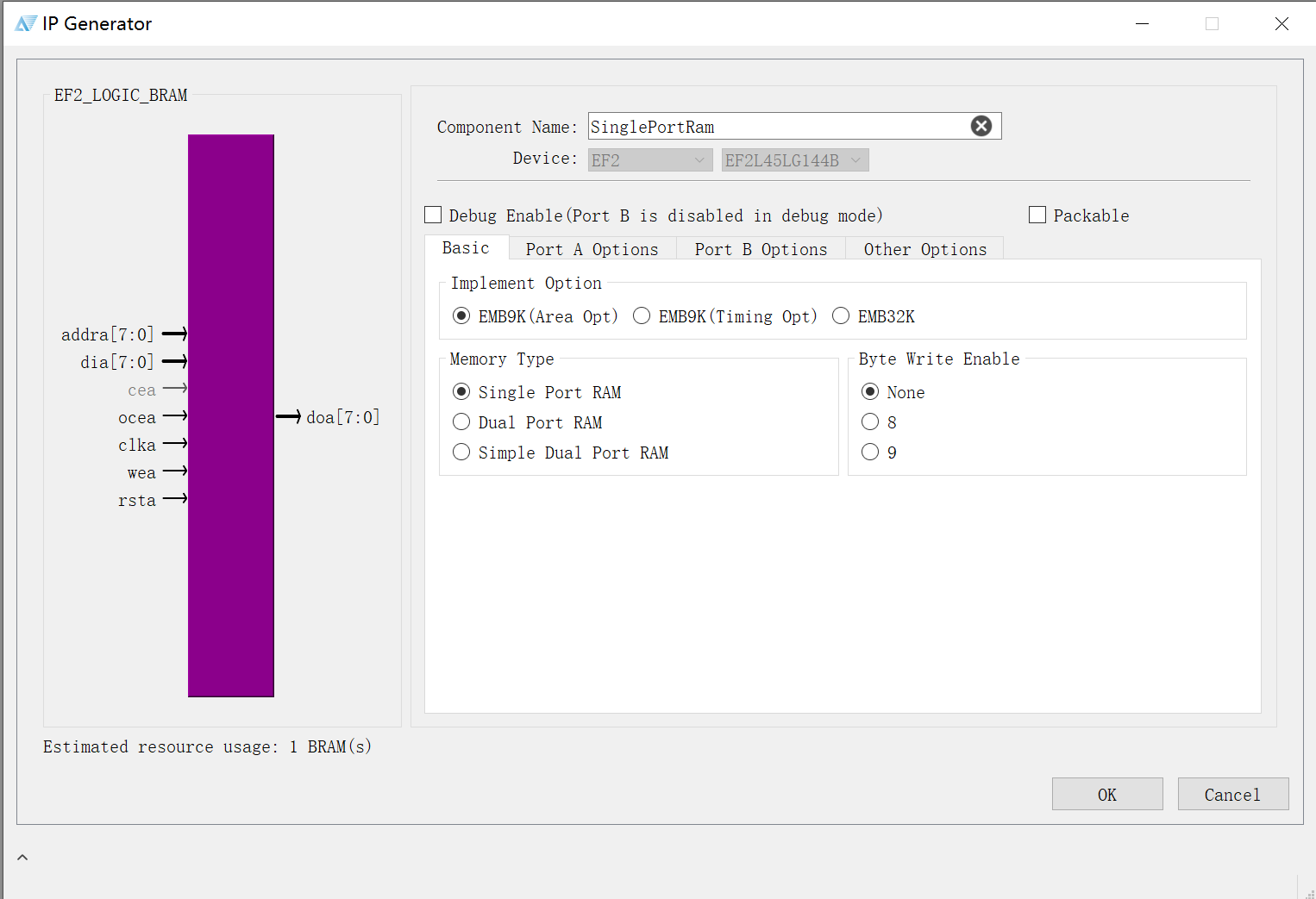
Task: Switch to Other Options tab
Action: [x=925, y=249]
